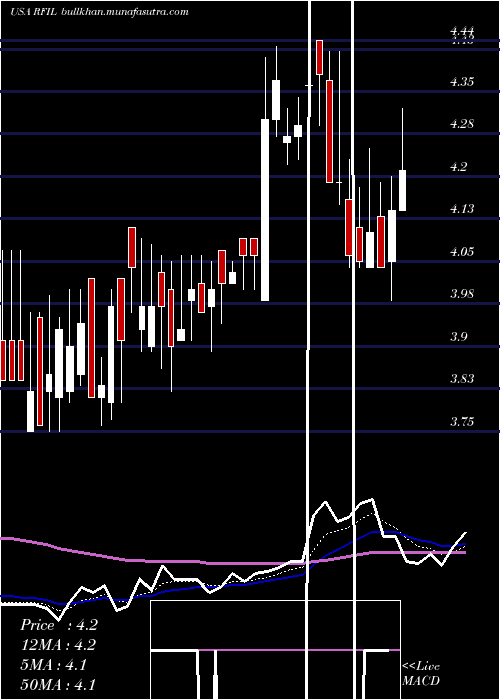Select the 4.35 price axis label

click(462, 82)
